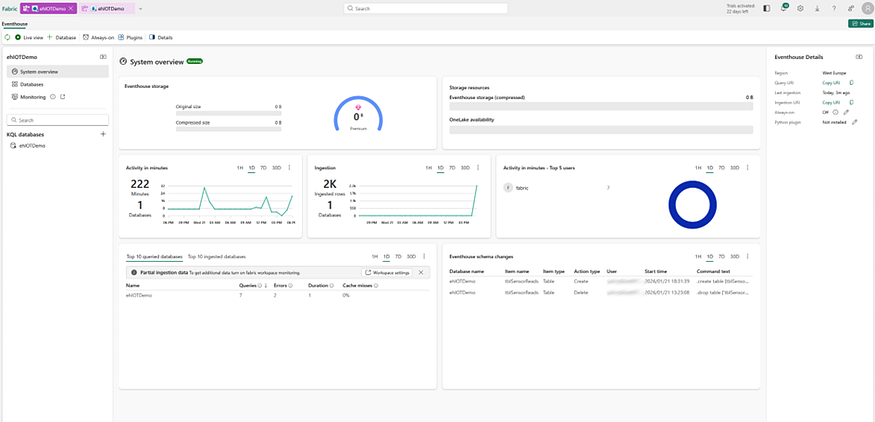Screen dimensions: 875x422
Task: Open more options for Top 5 users card
Action: pos(747,167)
